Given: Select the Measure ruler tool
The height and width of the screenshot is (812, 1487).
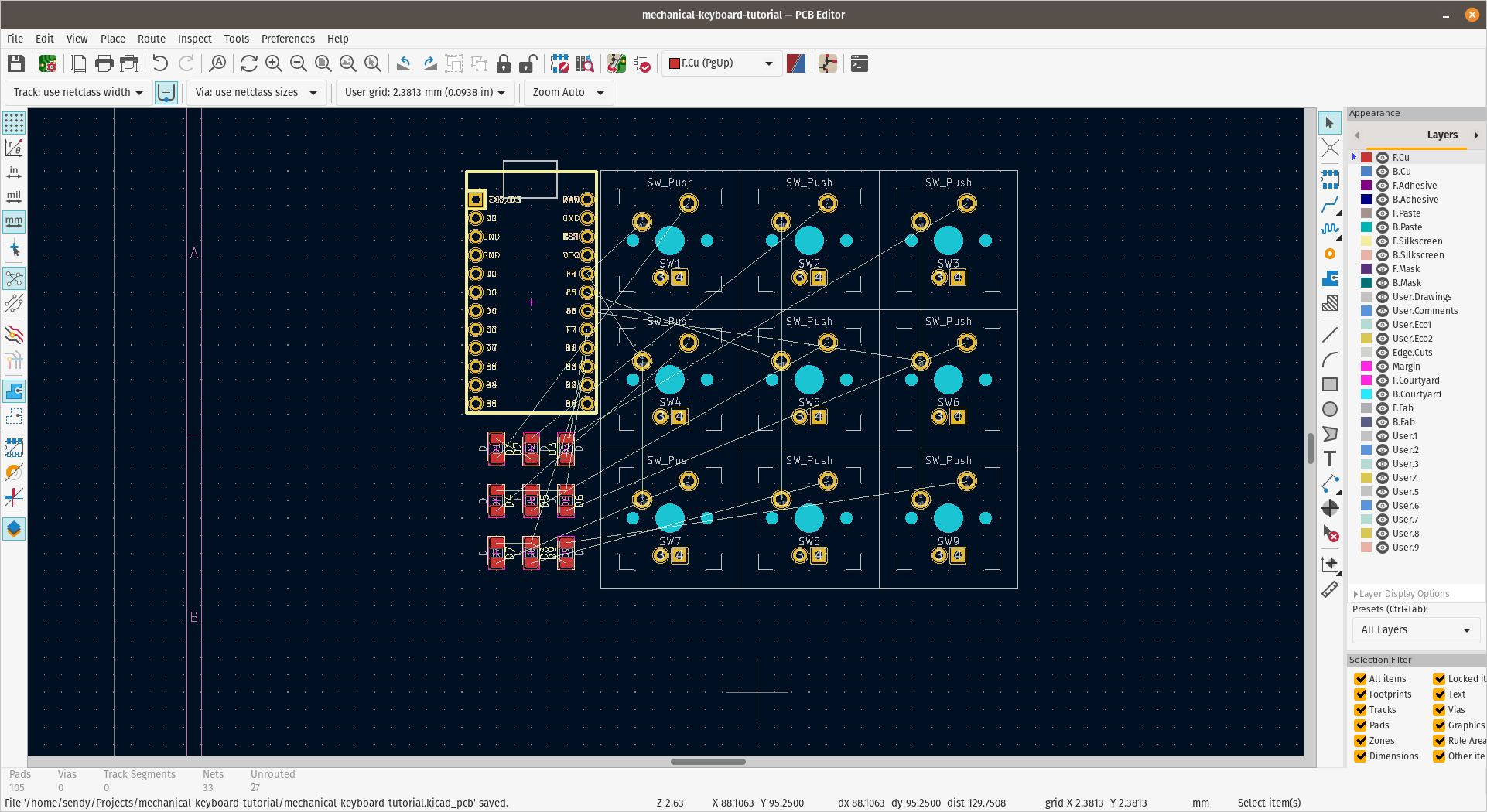Looking at the screenshot, I should (x=1329, y=589).
